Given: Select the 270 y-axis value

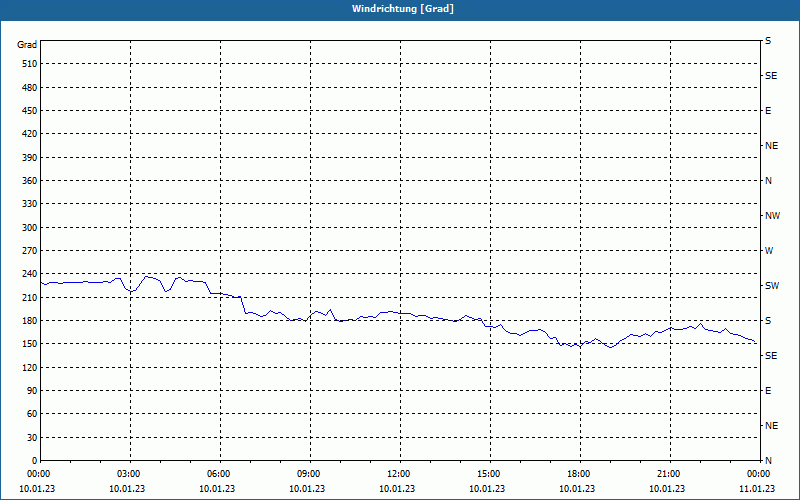Looking at the screenshot, I should 30,251.
